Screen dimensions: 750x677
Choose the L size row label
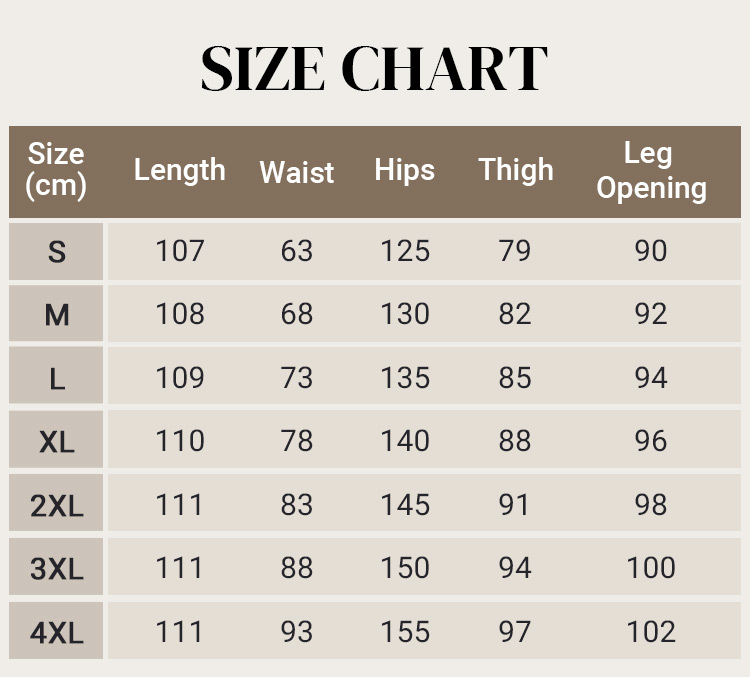[57, 378]
